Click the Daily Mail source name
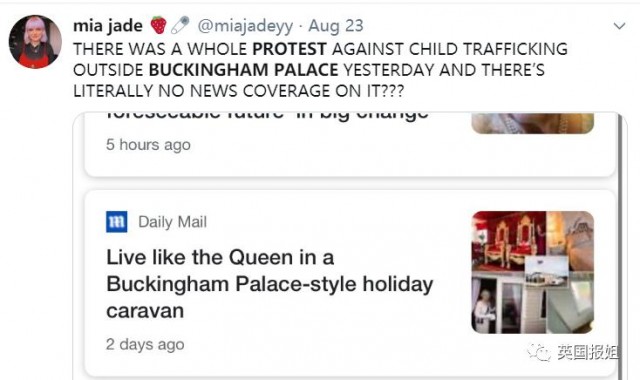Viewport: 640px width, 380px height. click(x=172, y=222)
